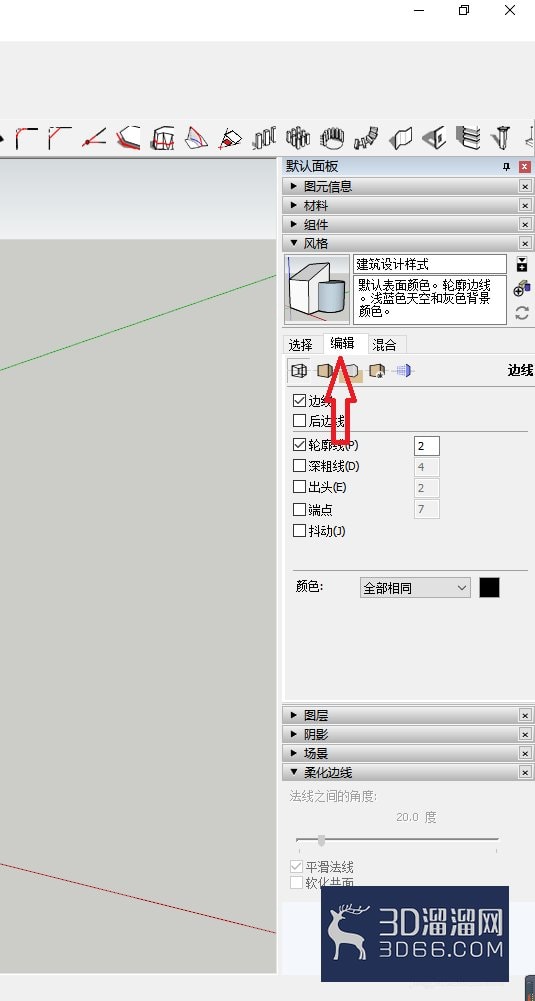
Task: Click the screw-shaped column tool icon
Action: pos(502,137)
